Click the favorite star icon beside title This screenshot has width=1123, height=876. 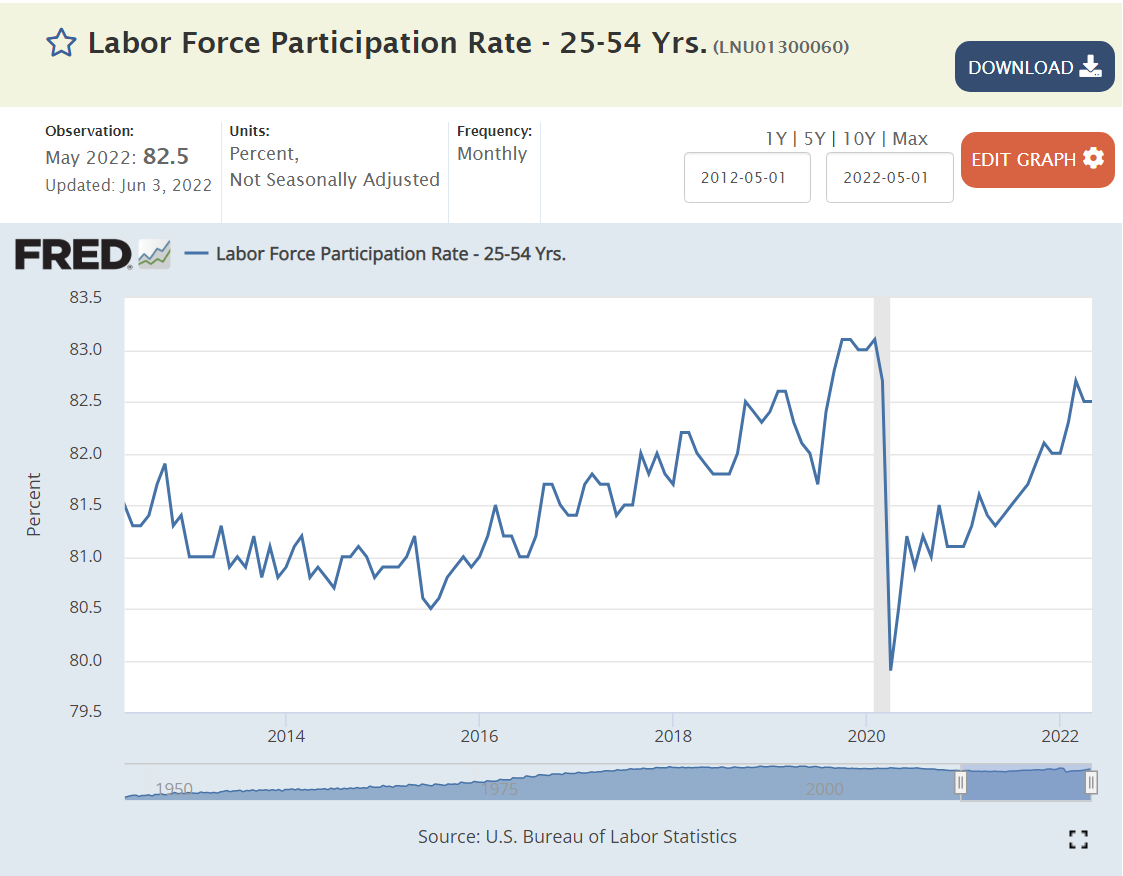coord(62,43)
